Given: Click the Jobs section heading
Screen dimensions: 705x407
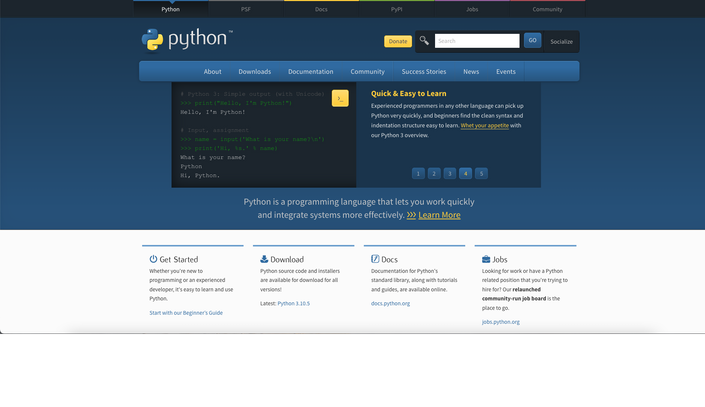Looking at the screenshot, I should [500, 259].
